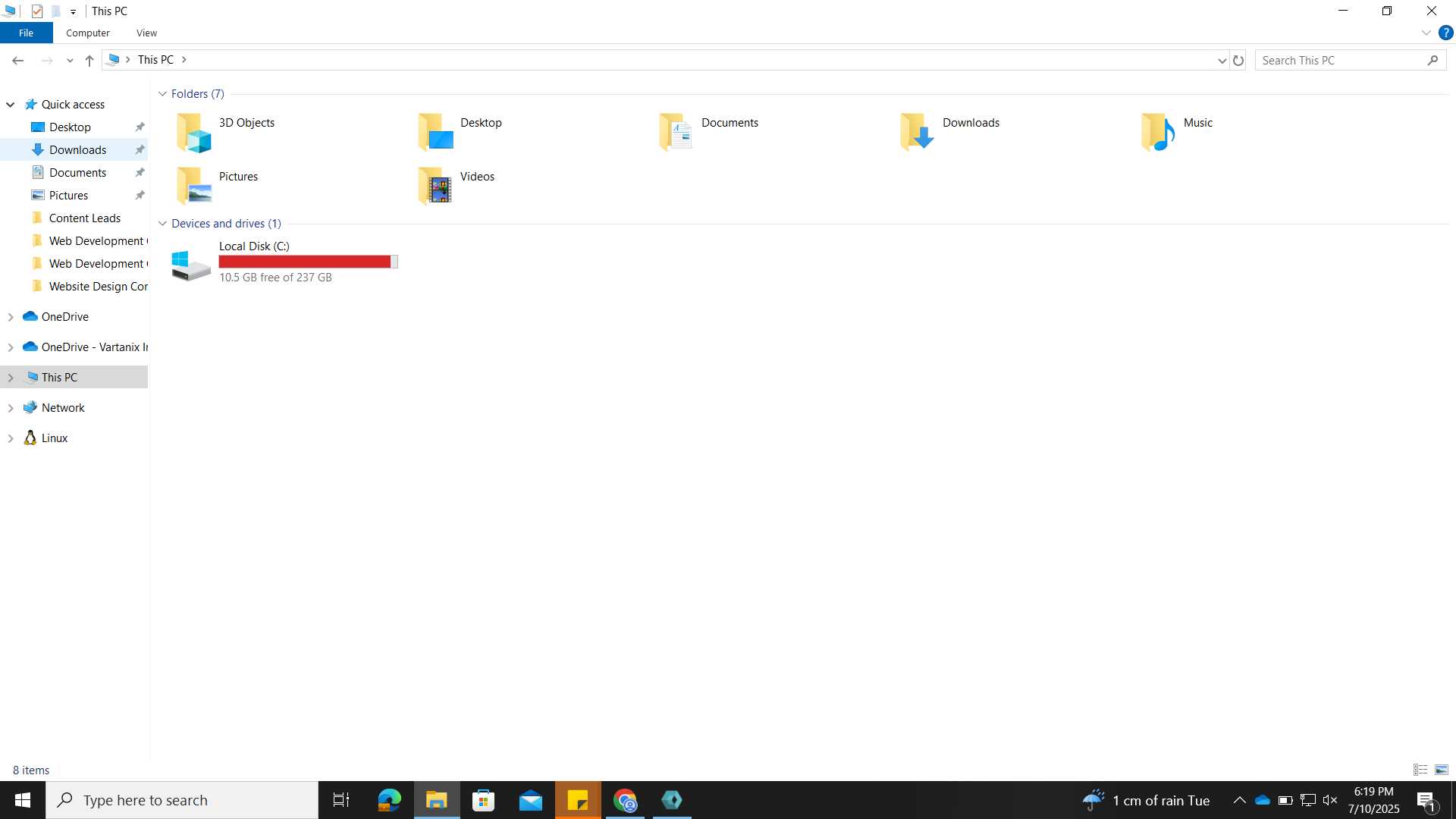Click the Forward navigation arrow
This screenshot has height=819, width=1456.
[47, 60]
